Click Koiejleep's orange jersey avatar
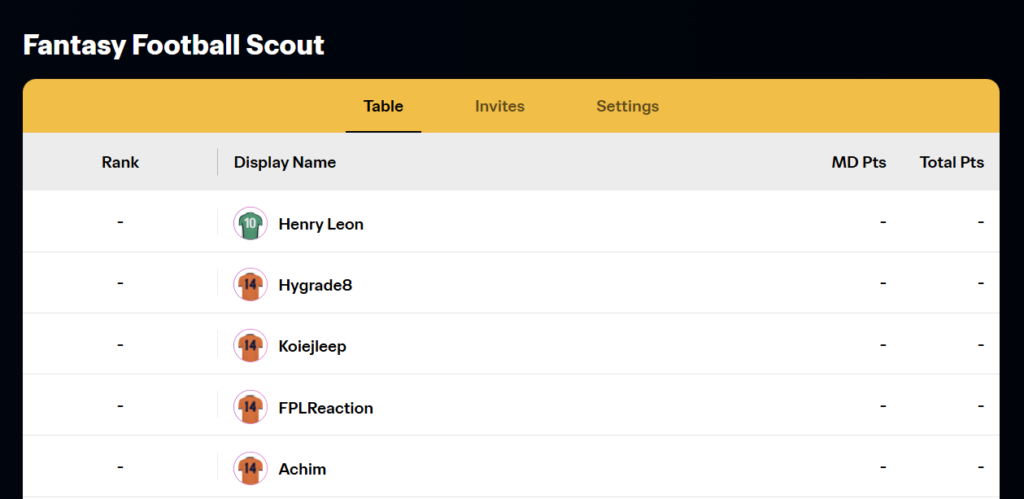The width and height of the screenshot is (1024, 499). tap(250, 346)
